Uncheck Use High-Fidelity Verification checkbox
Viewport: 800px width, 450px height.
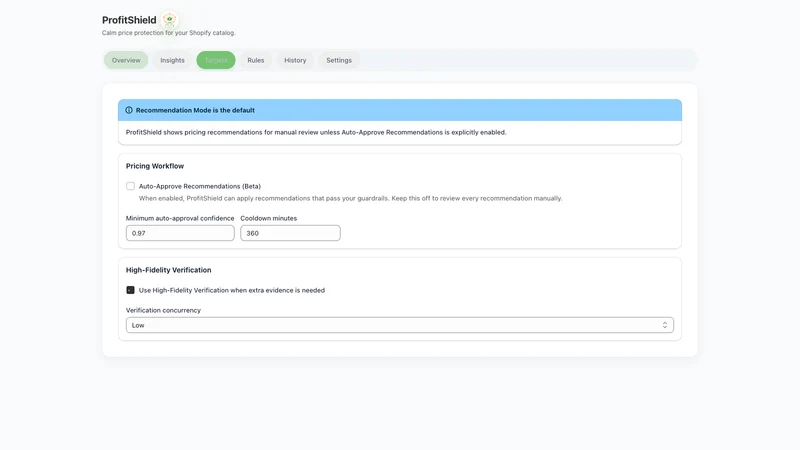click(x=131, y=290)
